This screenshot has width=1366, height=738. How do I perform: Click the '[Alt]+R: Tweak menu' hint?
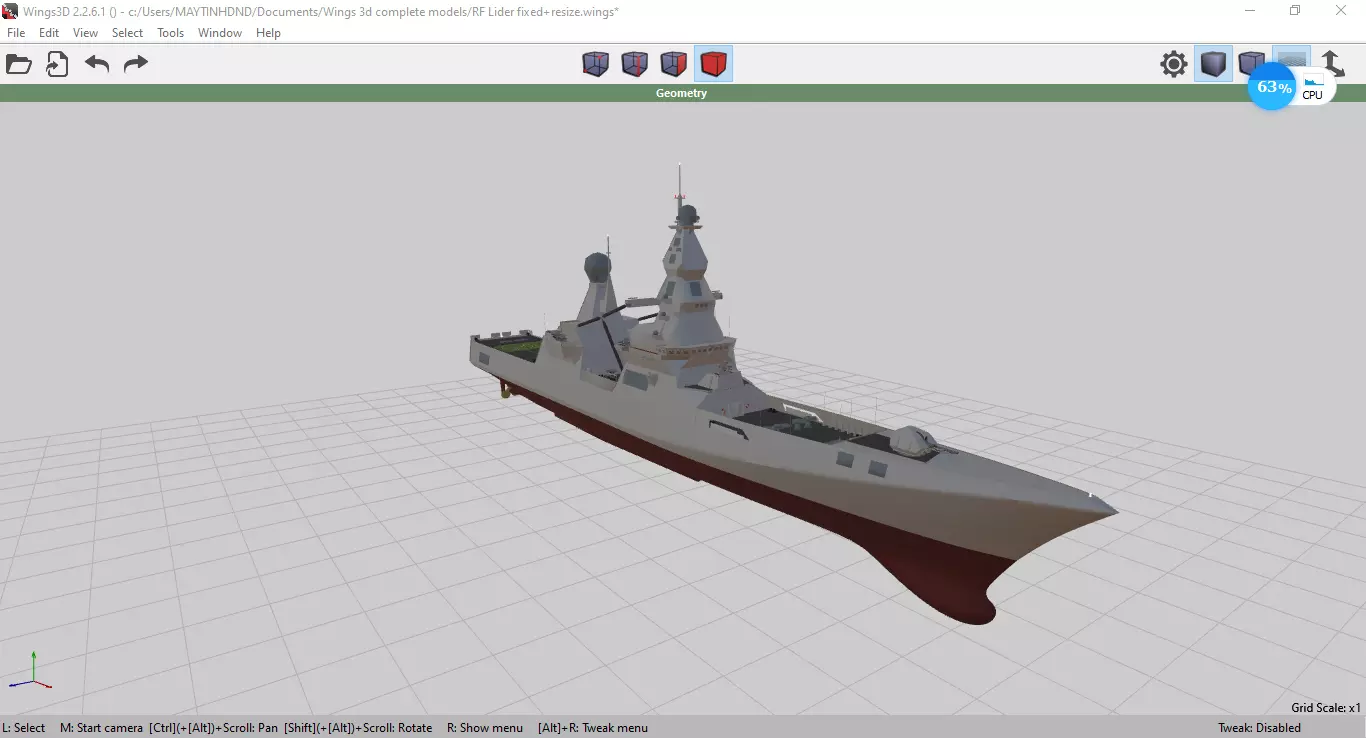[592, 728]
